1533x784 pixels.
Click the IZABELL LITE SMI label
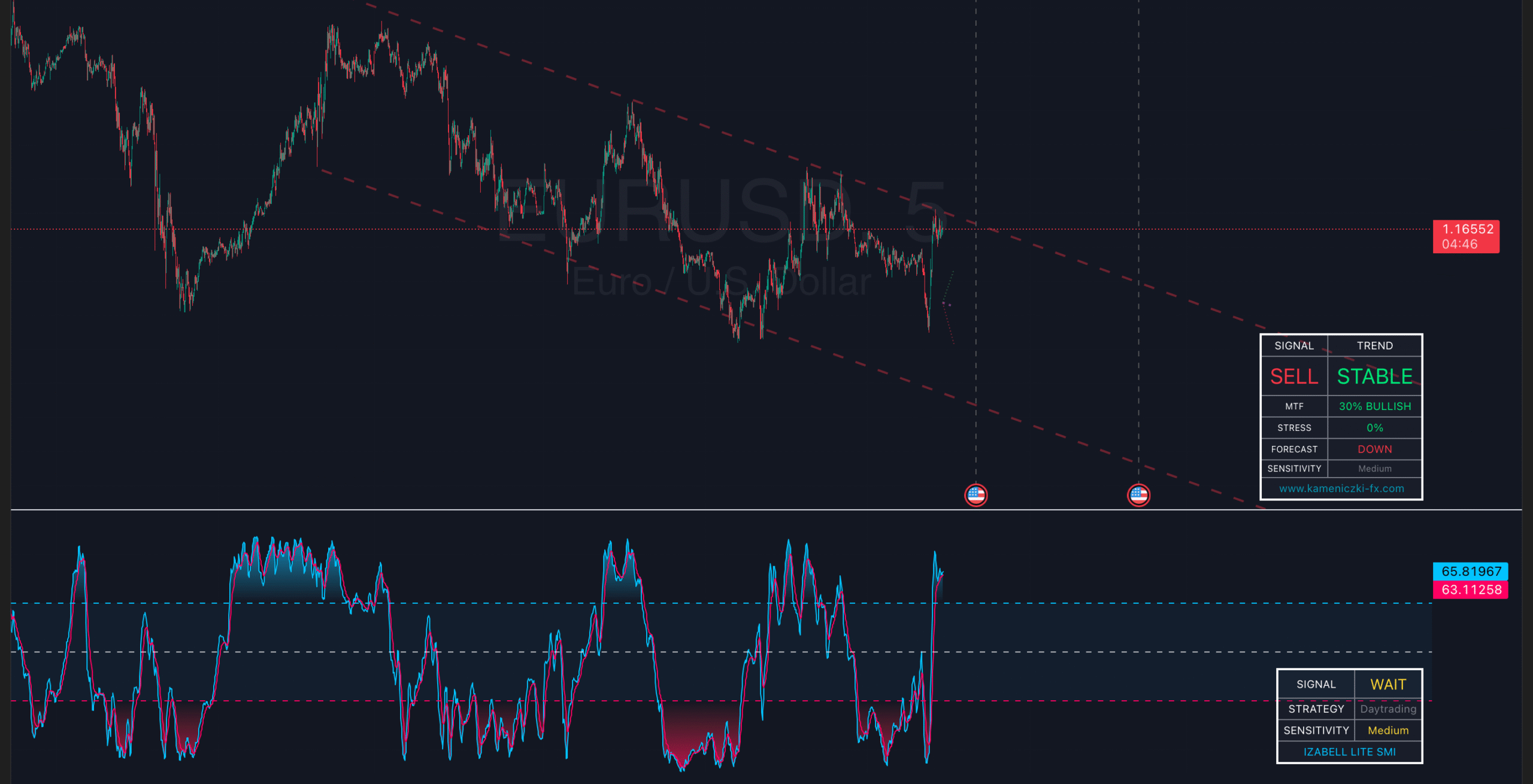click(x=1349, y=752)
